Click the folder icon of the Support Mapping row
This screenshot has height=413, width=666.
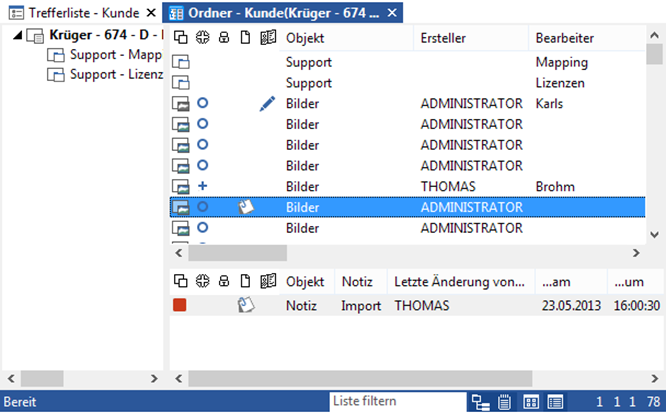pyautogui.click(x=181, y=62)
